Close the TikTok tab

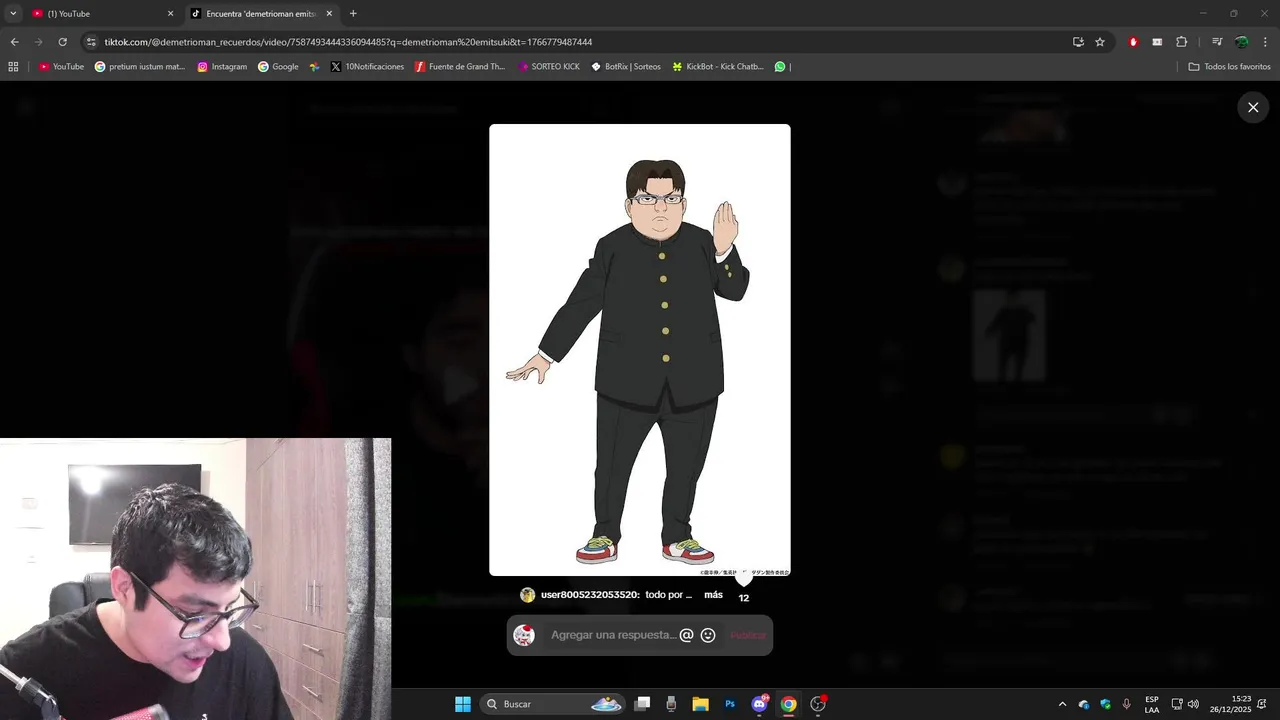point(329,14)
